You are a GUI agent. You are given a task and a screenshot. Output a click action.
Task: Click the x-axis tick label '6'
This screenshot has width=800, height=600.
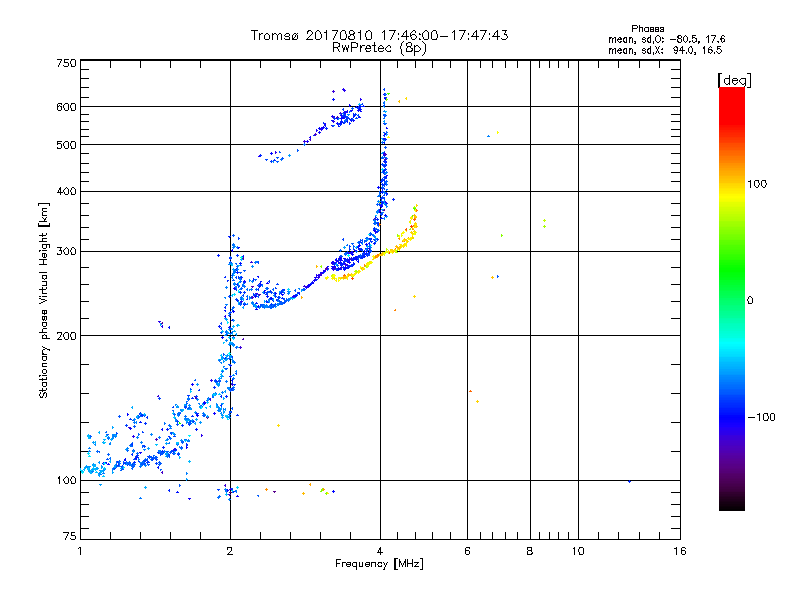pos(467,551)
